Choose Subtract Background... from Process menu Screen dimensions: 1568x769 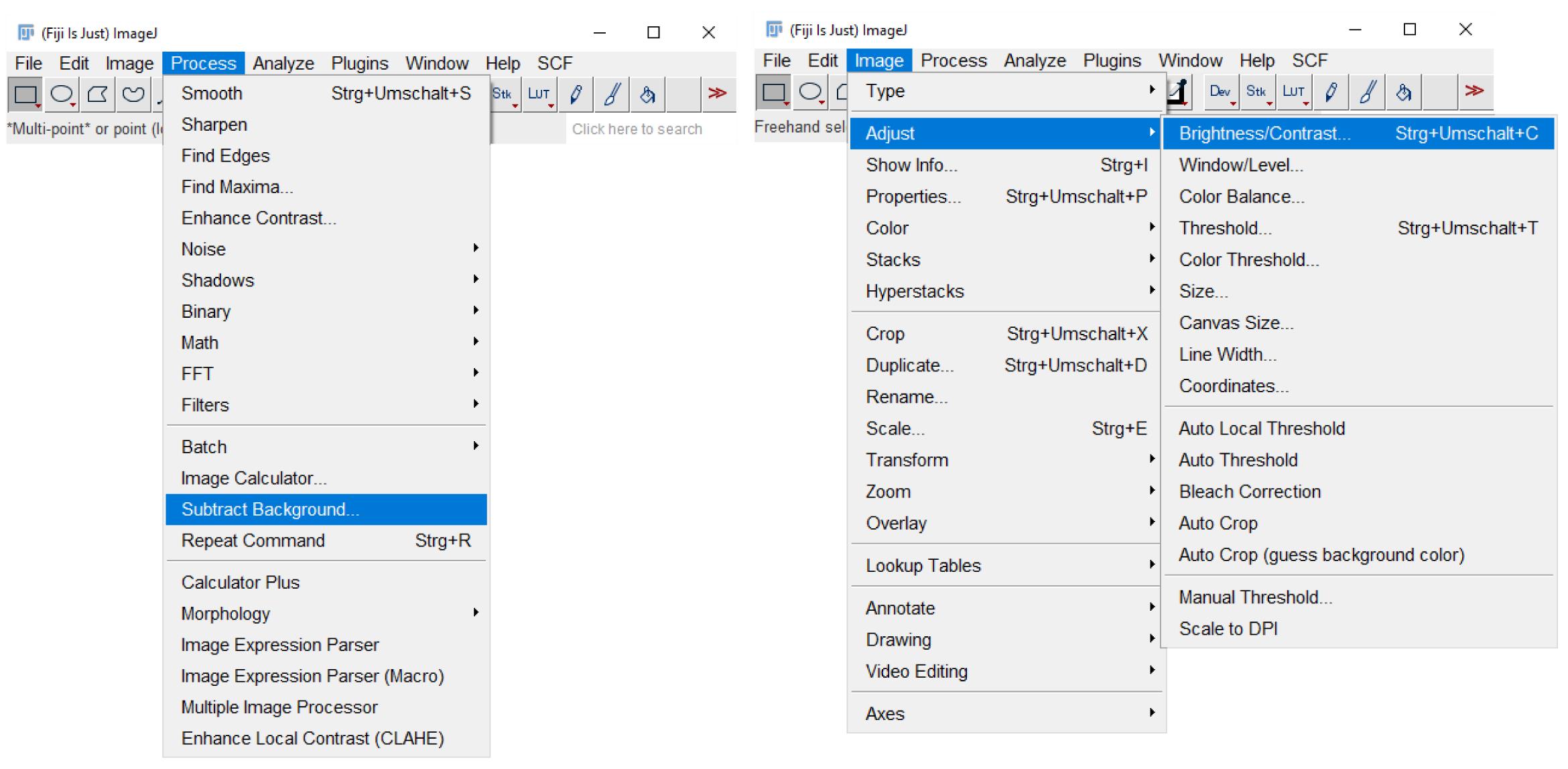(326, 510)
